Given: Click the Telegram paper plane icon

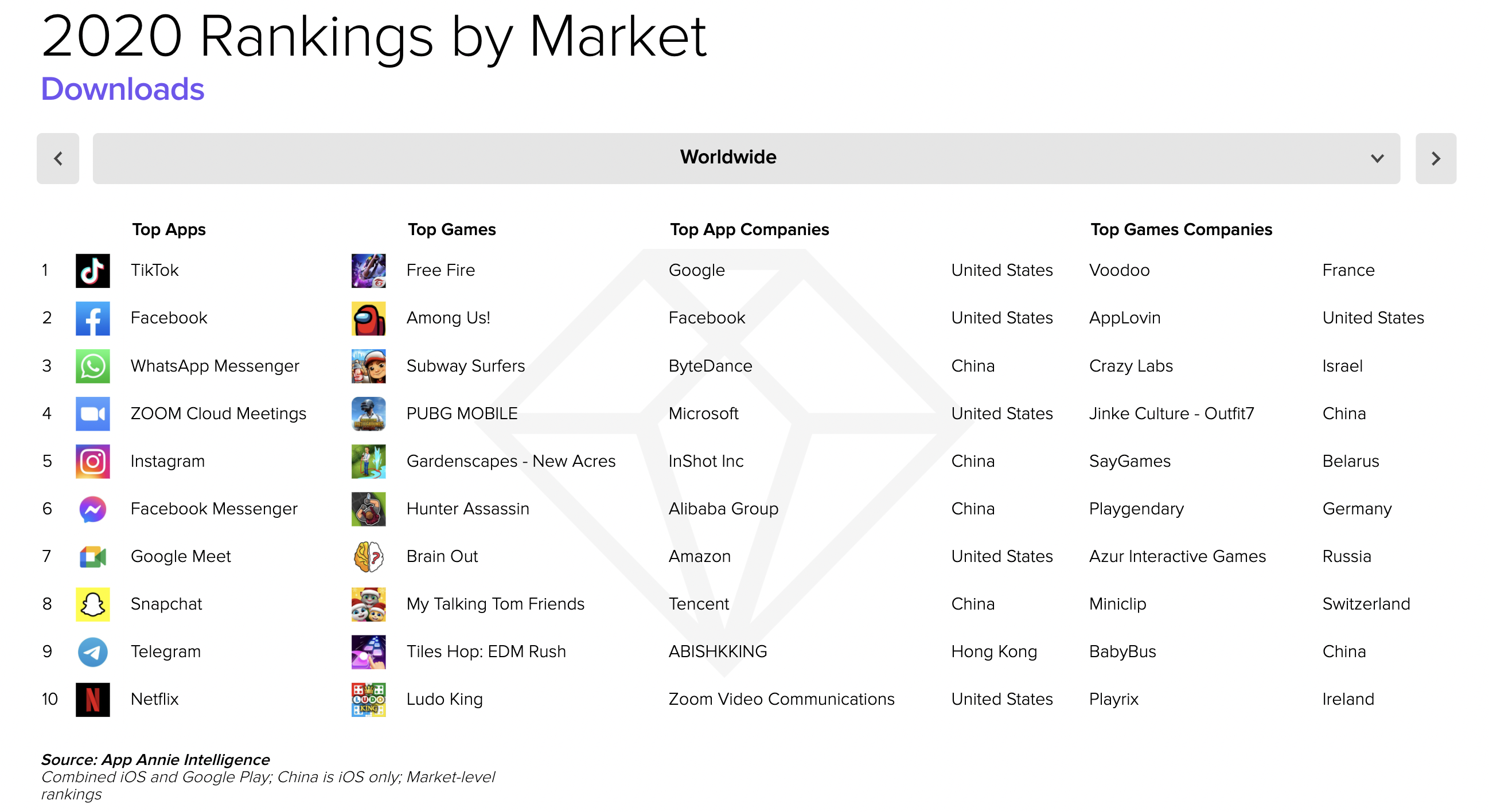Looking at the screenshot, I should pos(92,652).
